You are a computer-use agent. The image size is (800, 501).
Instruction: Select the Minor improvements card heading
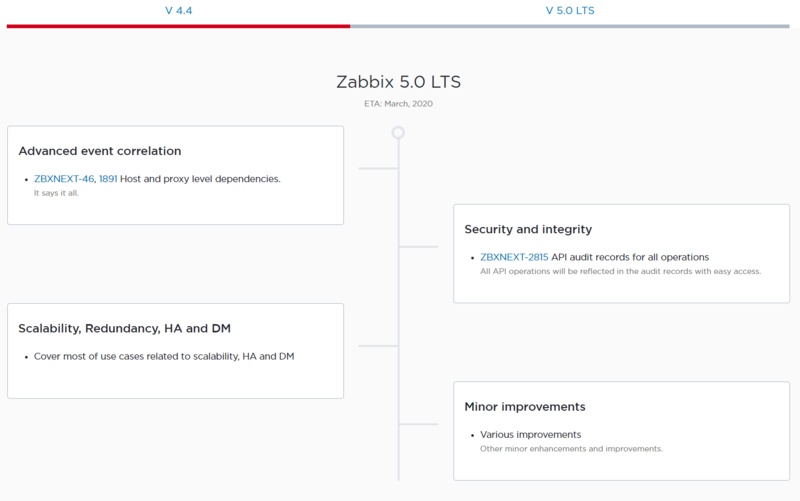pyautogui.click(x=525, y=407)
